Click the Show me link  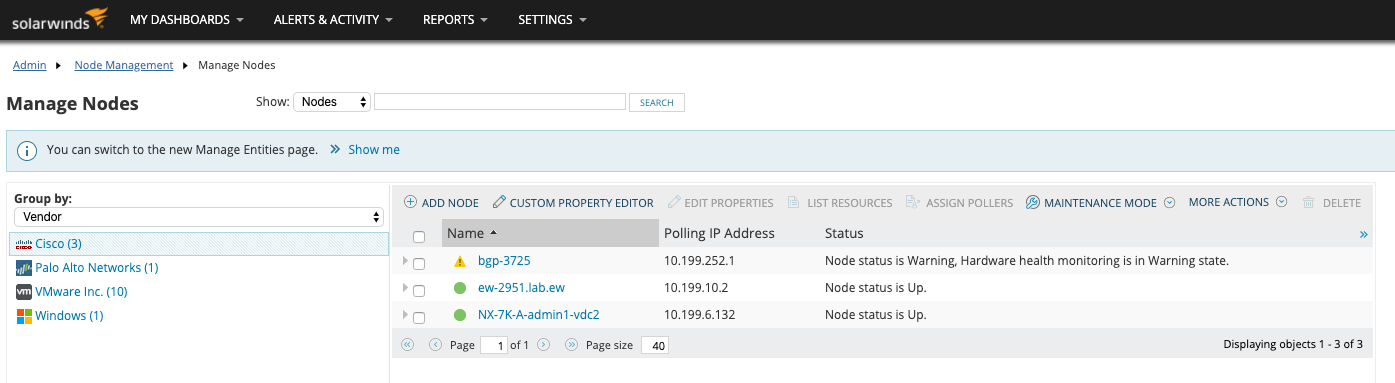pos(374,150)
